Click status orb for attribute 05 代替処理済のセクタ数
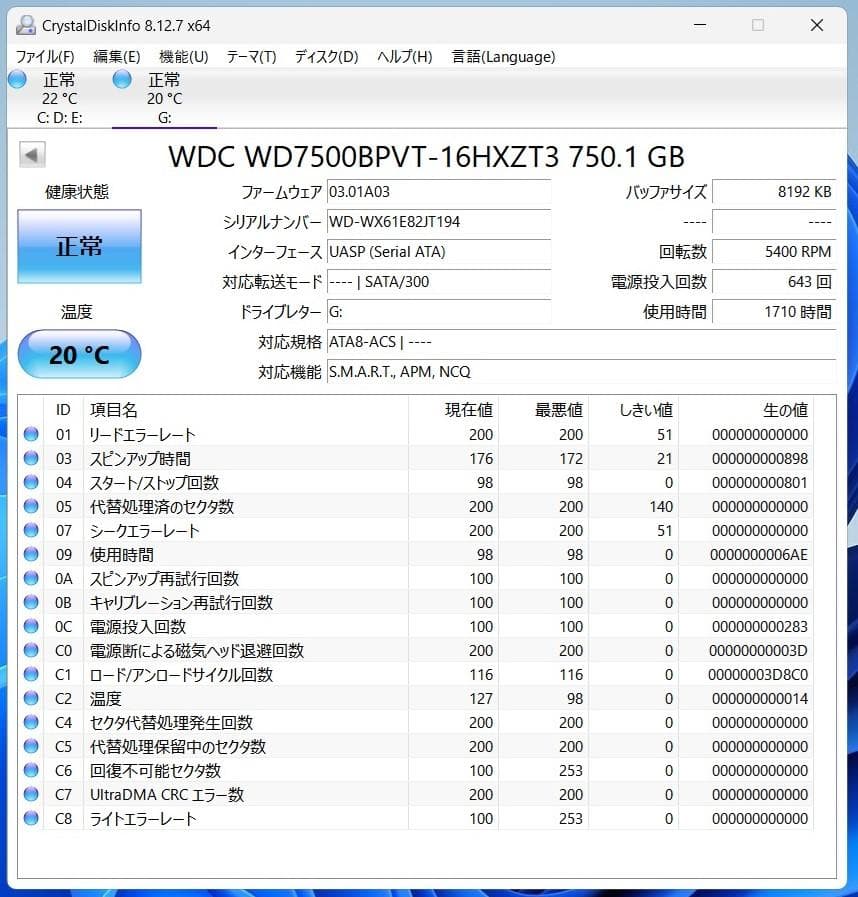This screenshot has width=858, height=897. (31, 506)
